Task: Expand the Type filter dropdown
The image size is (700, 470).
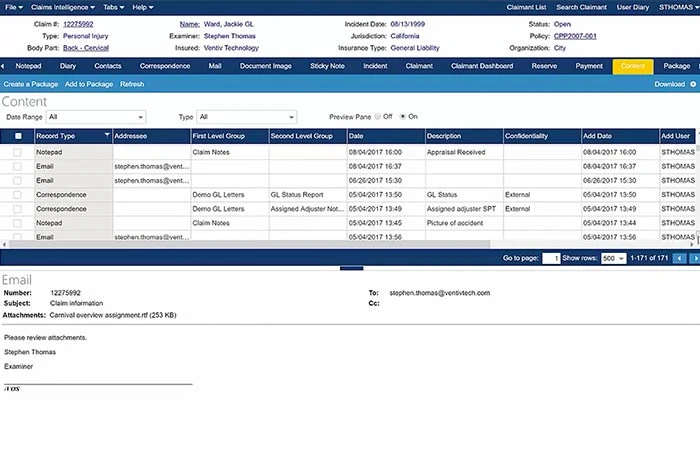Action: 255,117
